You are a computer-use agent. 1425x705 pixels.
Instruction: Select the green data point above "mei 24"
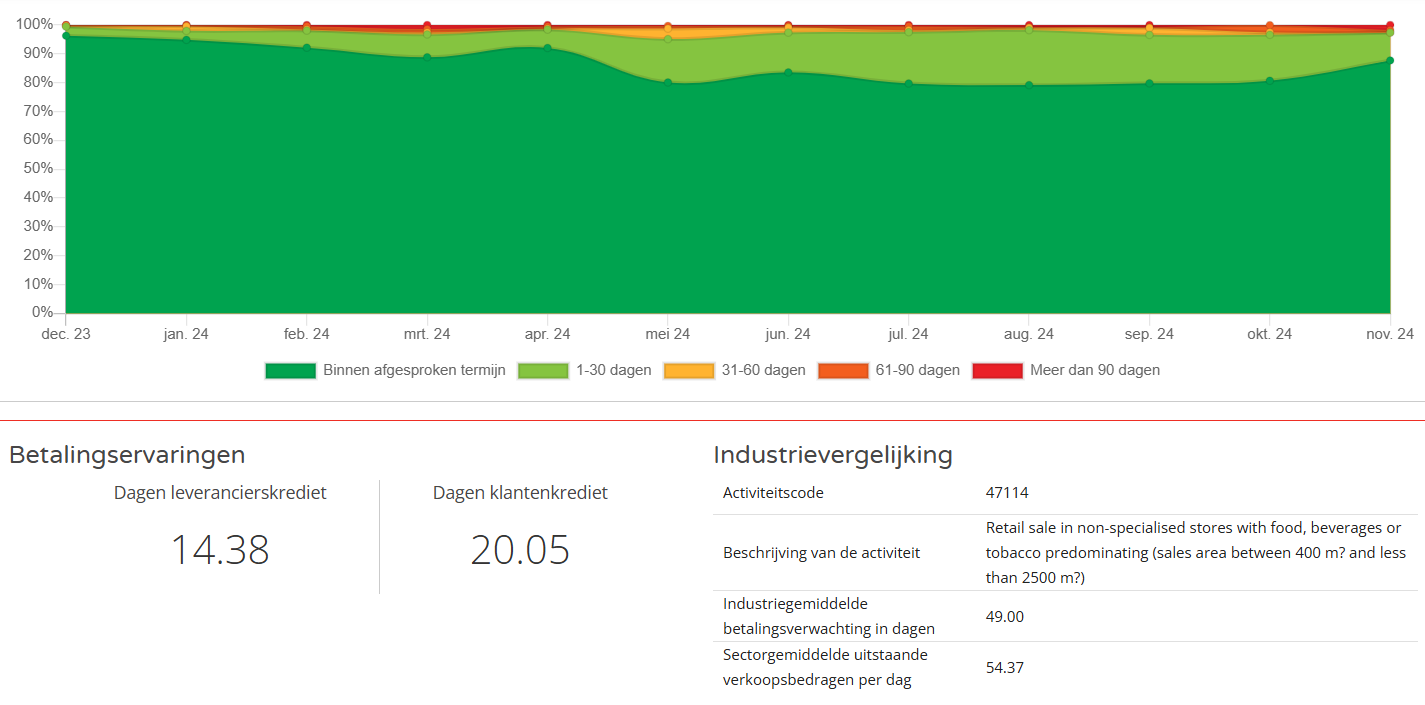[667, 80]
